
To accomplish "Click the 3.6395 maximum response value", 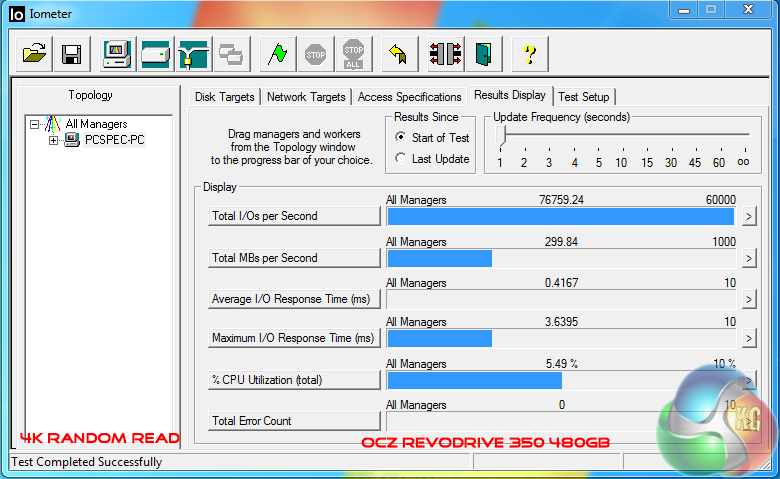I will [561, 322].
